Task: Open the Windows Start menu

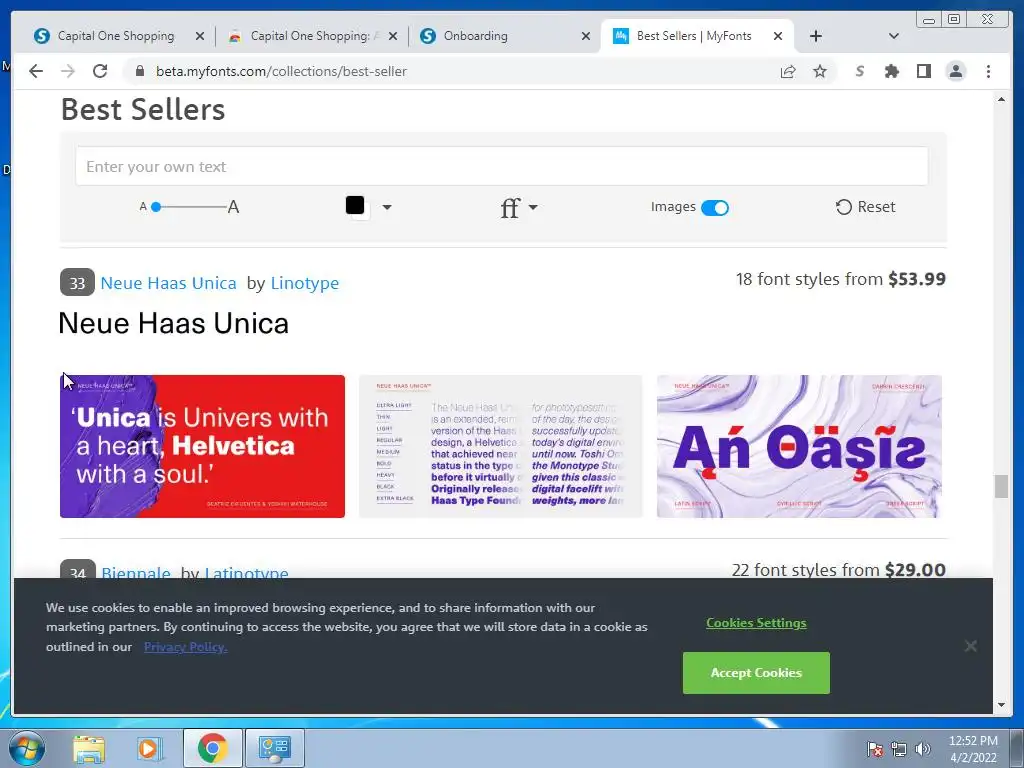Action: (26, 748)
